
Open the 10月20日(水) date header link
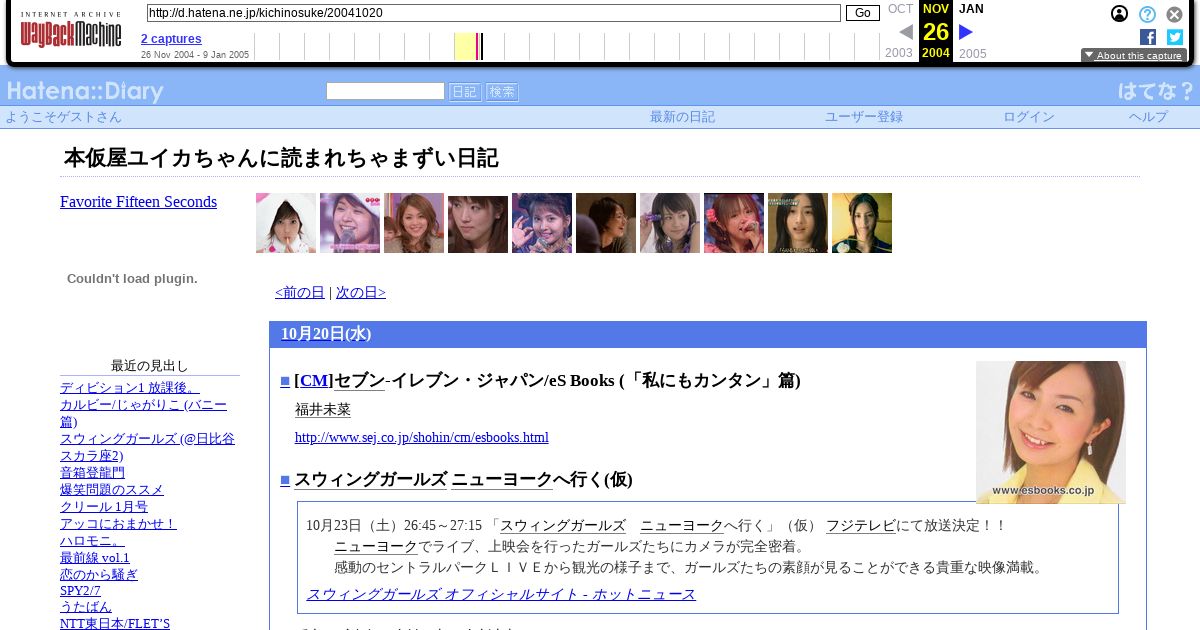click(326, 334)
